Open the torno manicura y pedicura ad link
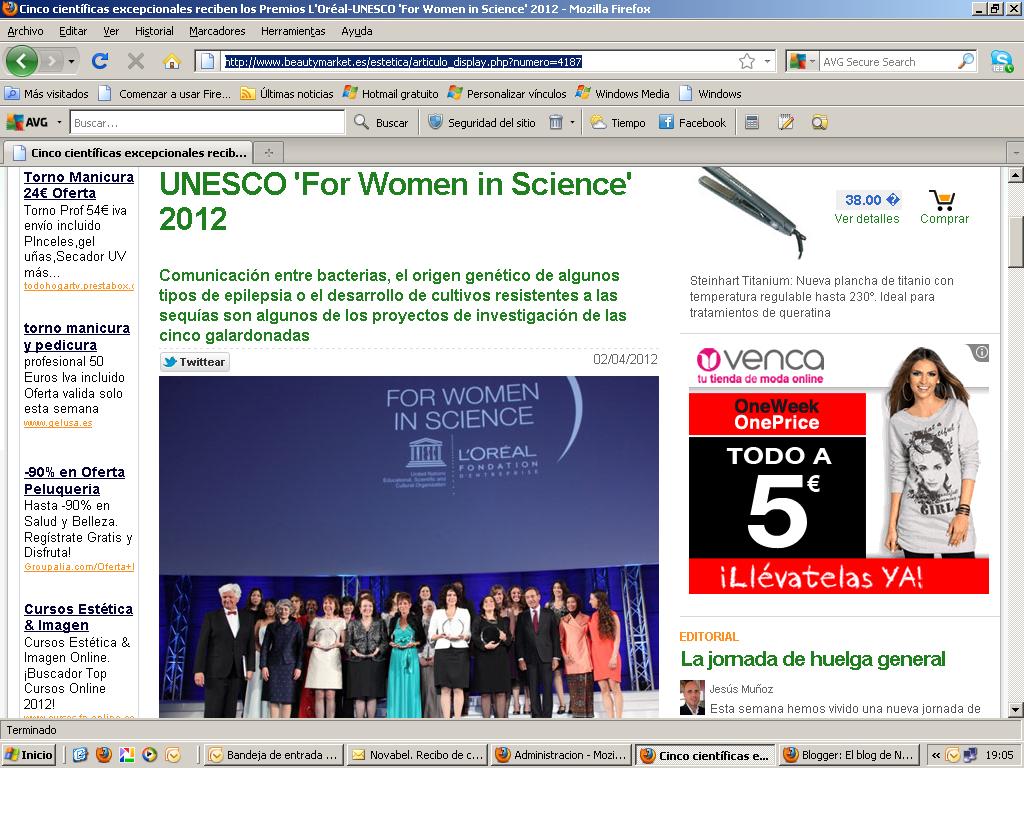This screenshot has width=1024, height=816. (x=76, y=336)
